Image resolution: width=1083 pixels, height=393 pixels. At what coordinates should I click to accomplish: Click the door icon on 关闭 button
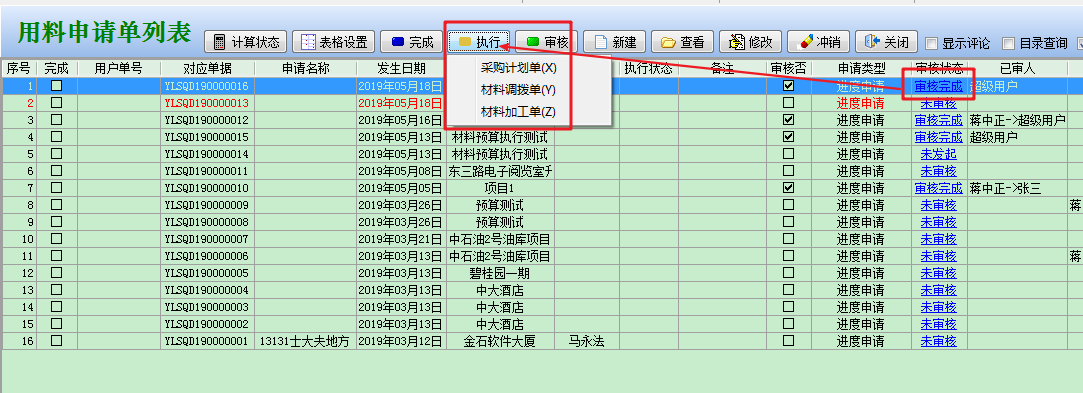click(x=872, y=42)
